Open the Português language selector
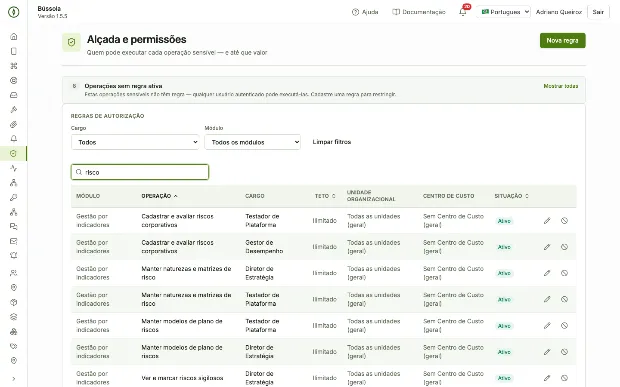620x387 pixels. 504,12
